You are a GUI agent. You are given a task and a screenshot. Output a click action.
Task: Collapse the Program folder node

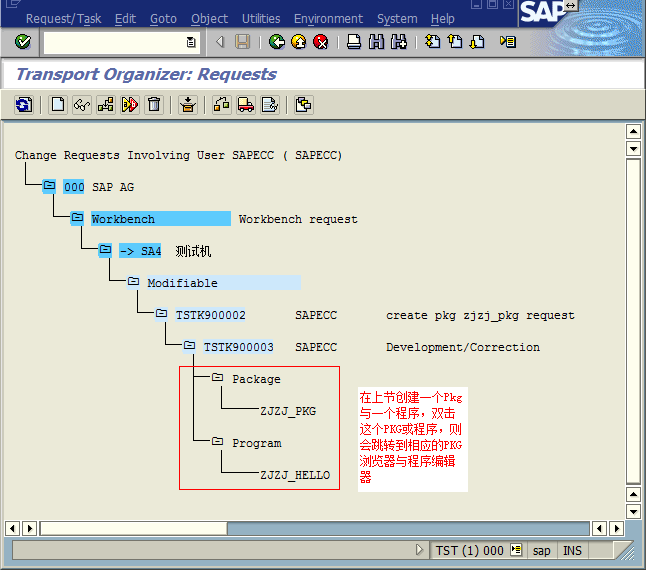coord(217,442)
